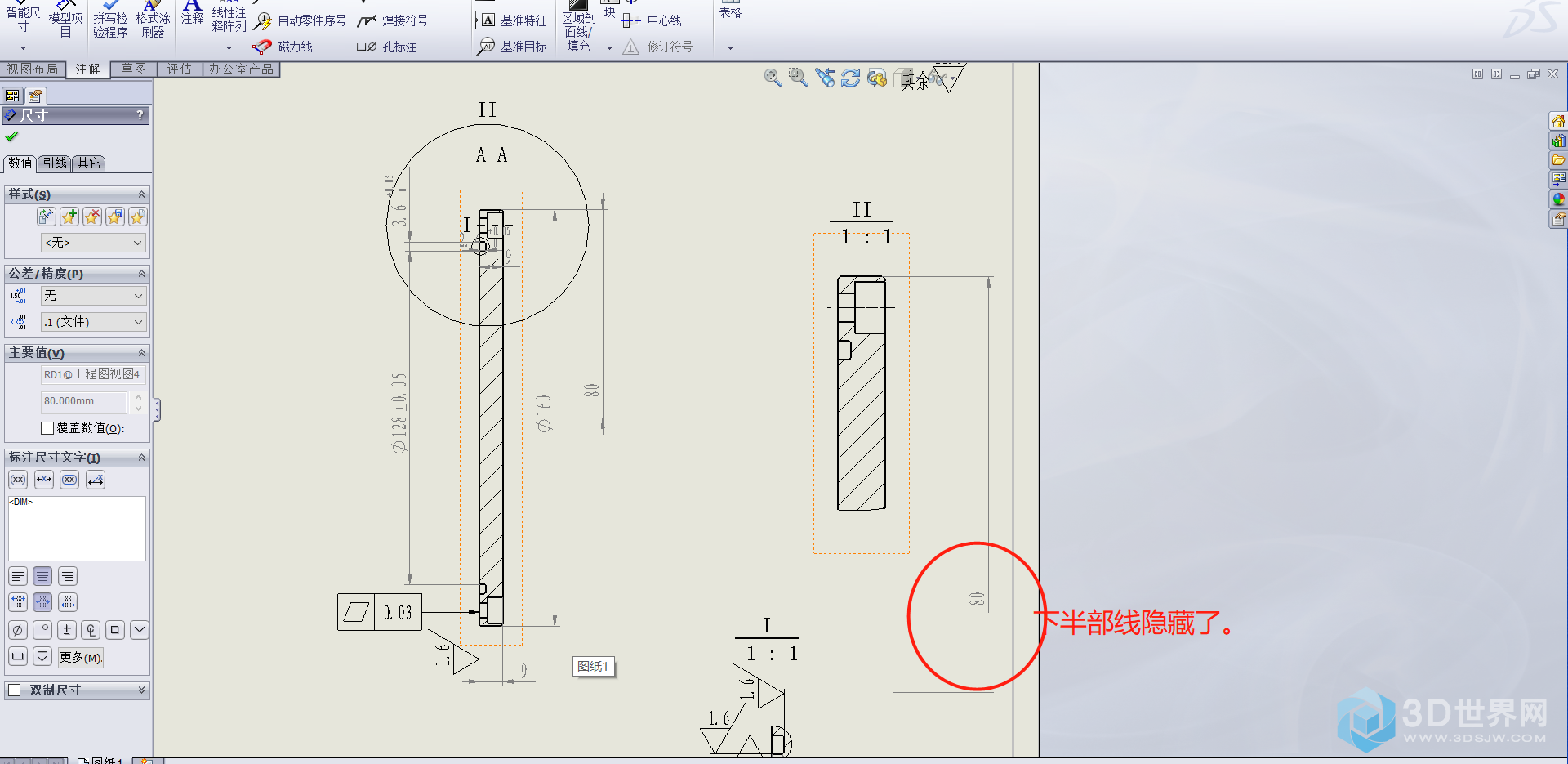Insert depth symbol into dimension text
This screenshot has height=764, width=1568.
(42, 656)
